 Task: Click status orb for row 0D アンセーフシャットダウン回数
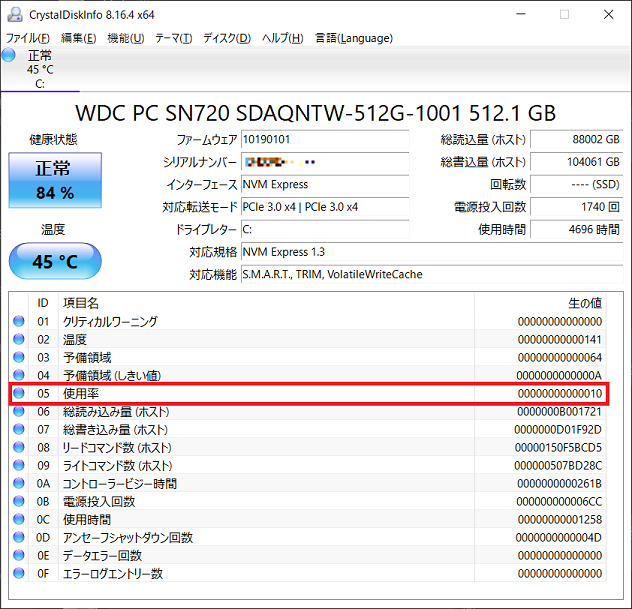[19, 537]
